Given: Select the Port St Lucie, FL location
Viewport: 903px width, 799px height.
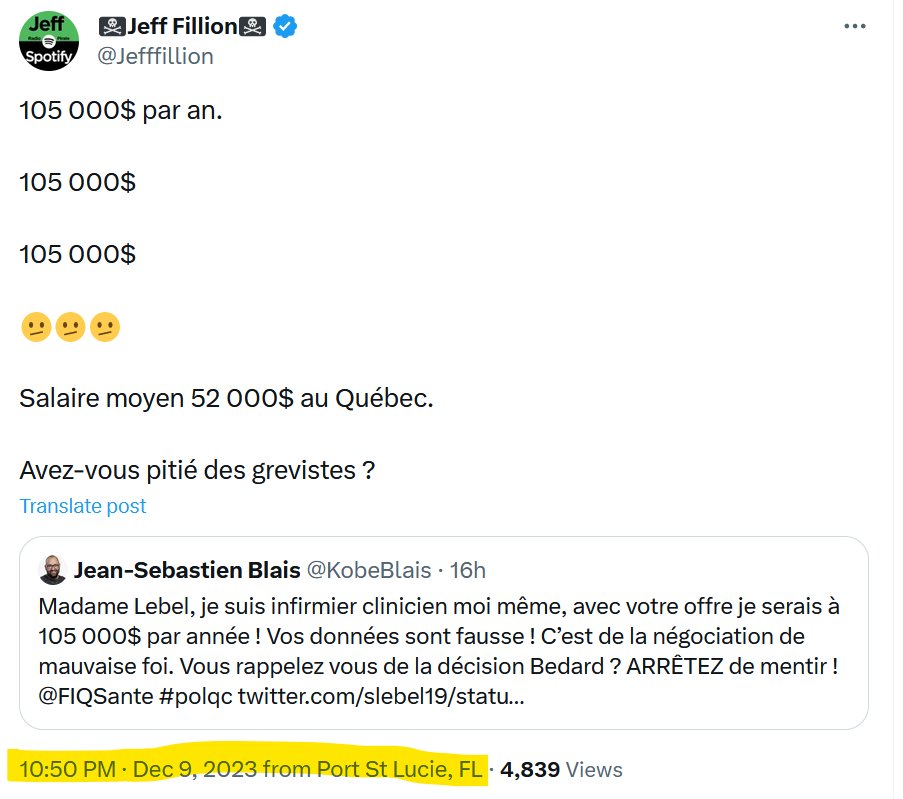Looking at the screenshot, I should coord(400,770).
